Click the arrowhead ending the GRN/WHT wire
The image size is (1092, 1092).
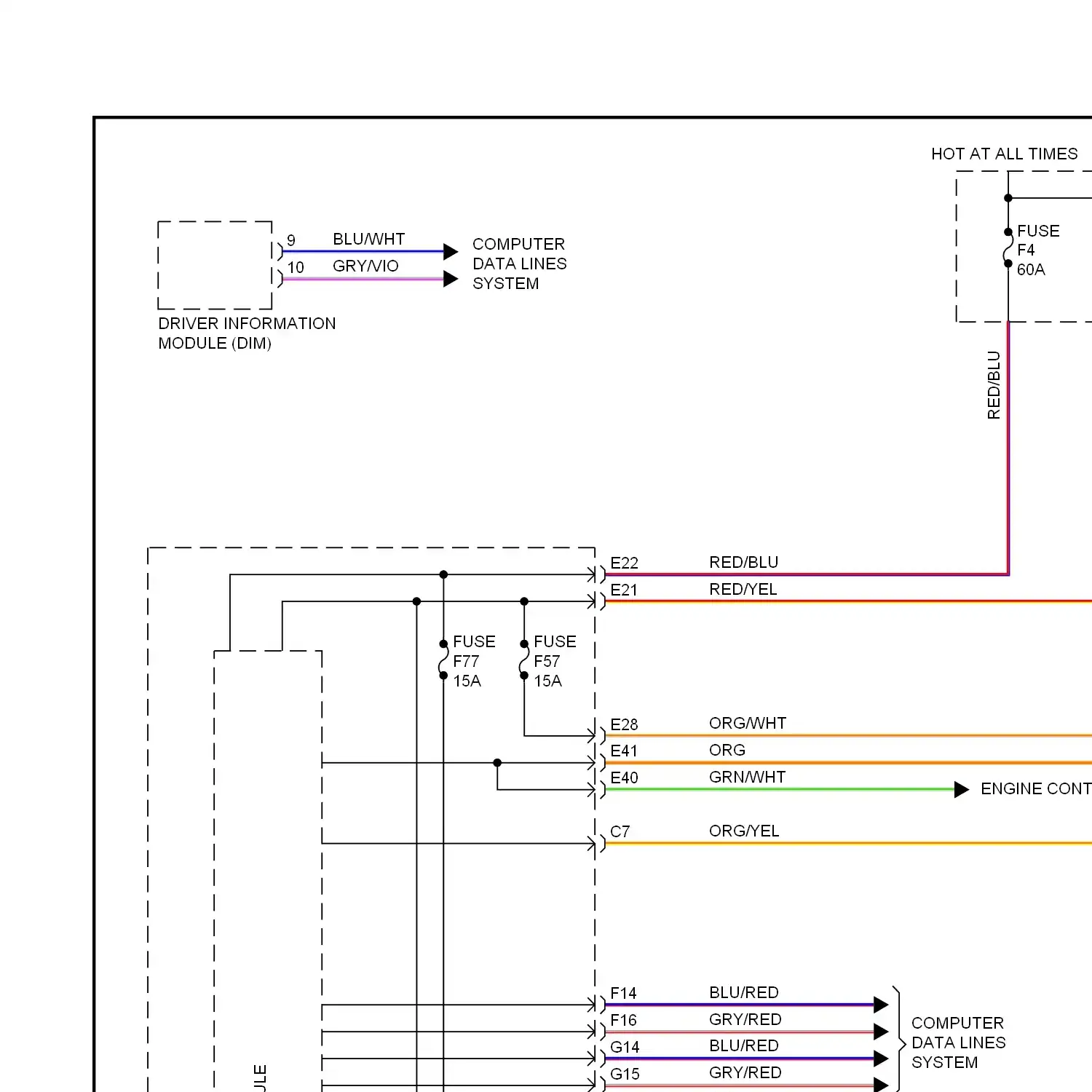click(962, 790)
